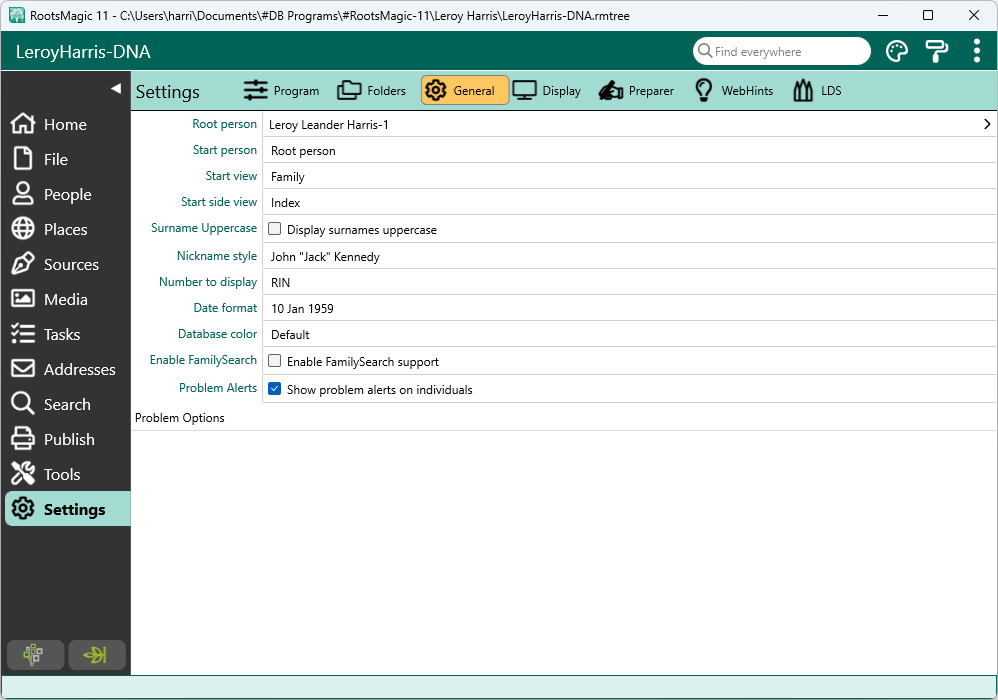The image size is (998, 700).
Task: Click the tree icon button at bottom left
Action: (35, 655)
